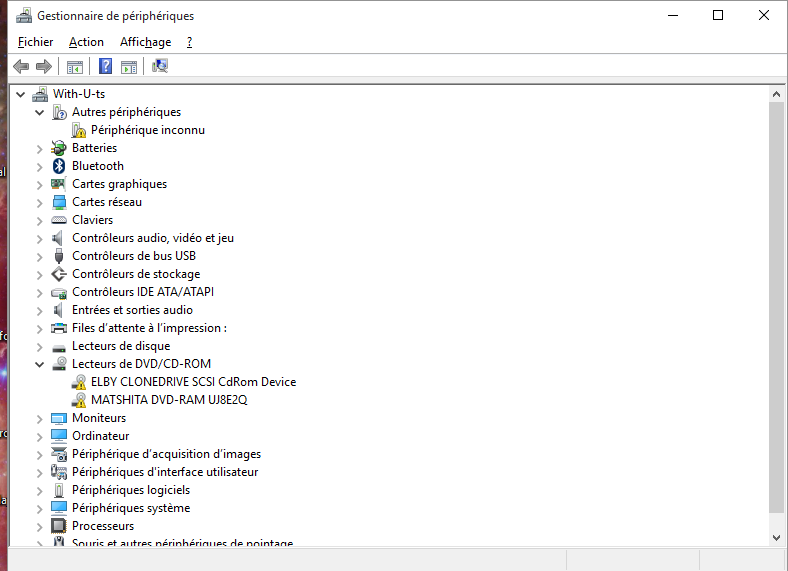Image resolution: width=788 pixels, height=571 pixels.
Task: Scan for hardware changes using toolbar icon
Action: pos(160,67)
